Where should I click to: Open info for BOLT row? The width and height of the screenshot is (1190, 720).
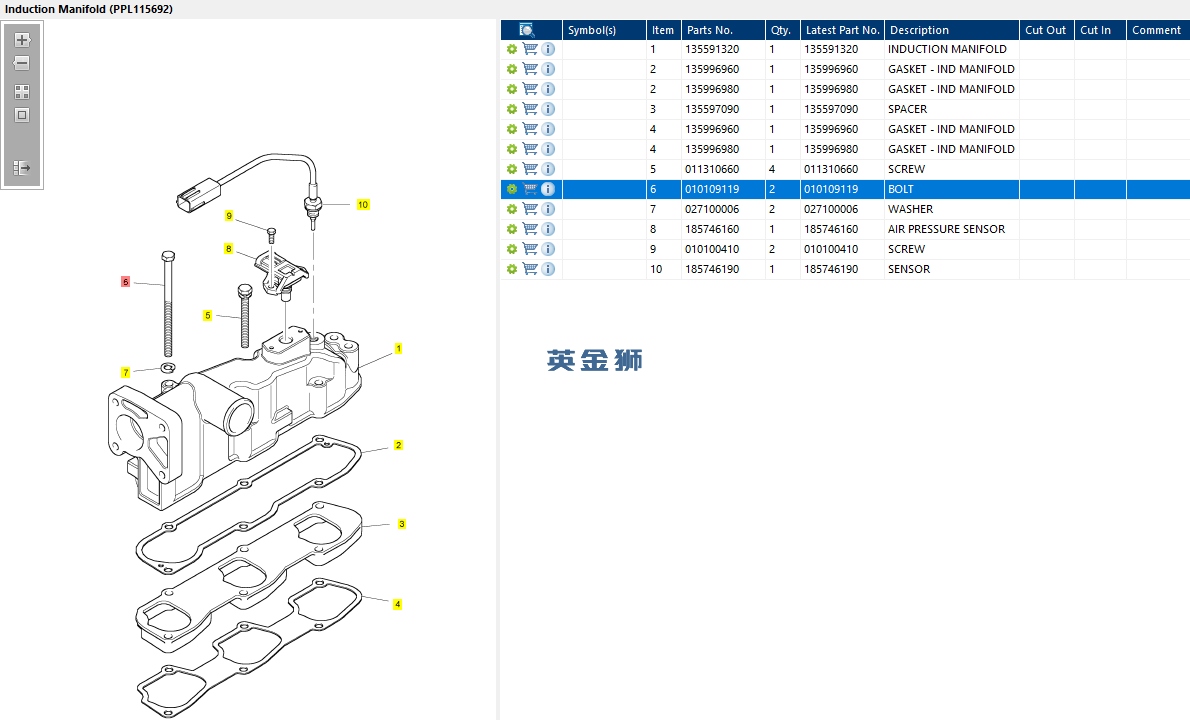(x=548, y=189)
